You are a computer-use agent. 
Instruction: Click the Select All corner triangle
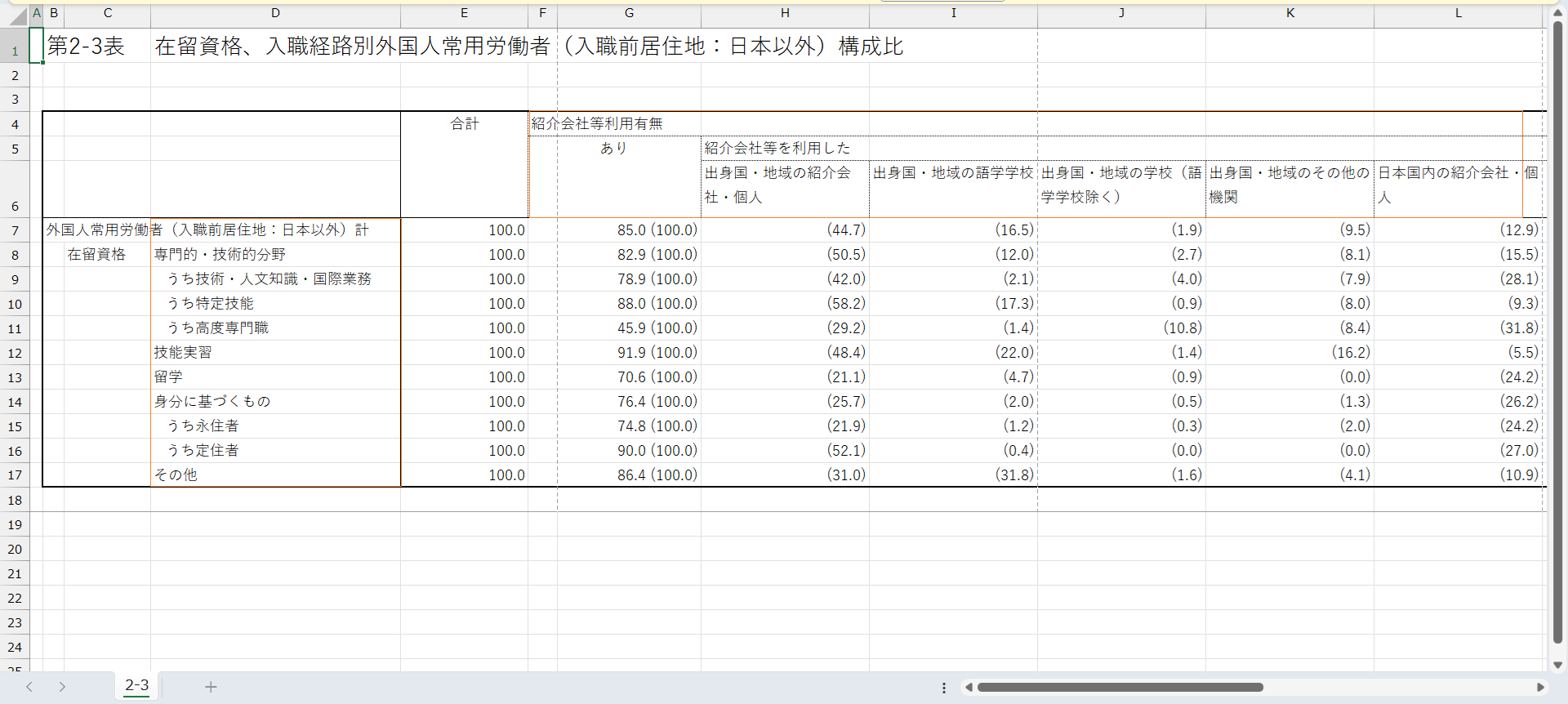pyautogui.click(x=16, y=15)
